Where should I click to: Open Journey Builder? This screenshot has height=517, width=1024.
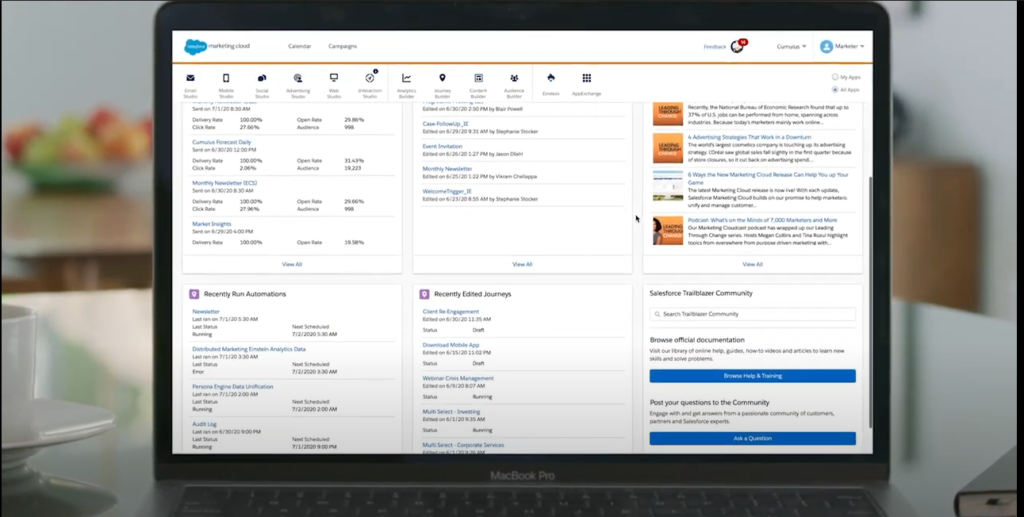(x=442, y=85)
